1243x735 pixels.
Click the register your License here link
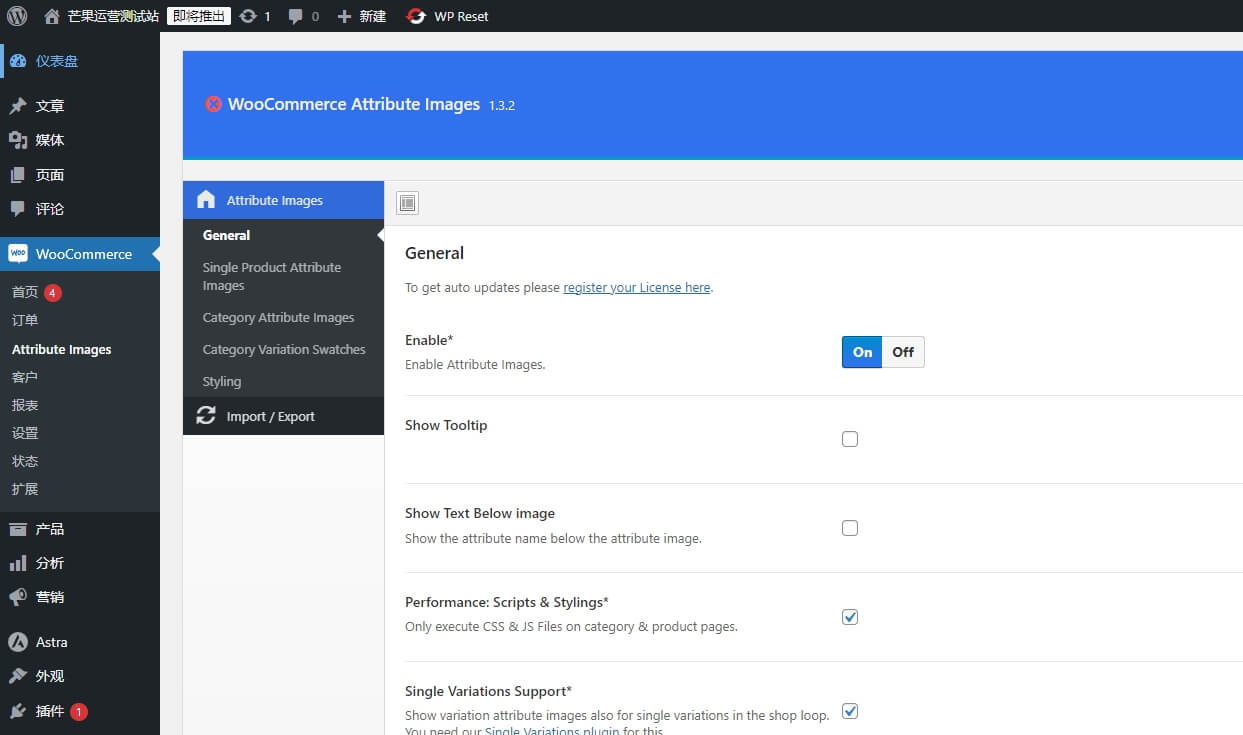tap(637, 287)
